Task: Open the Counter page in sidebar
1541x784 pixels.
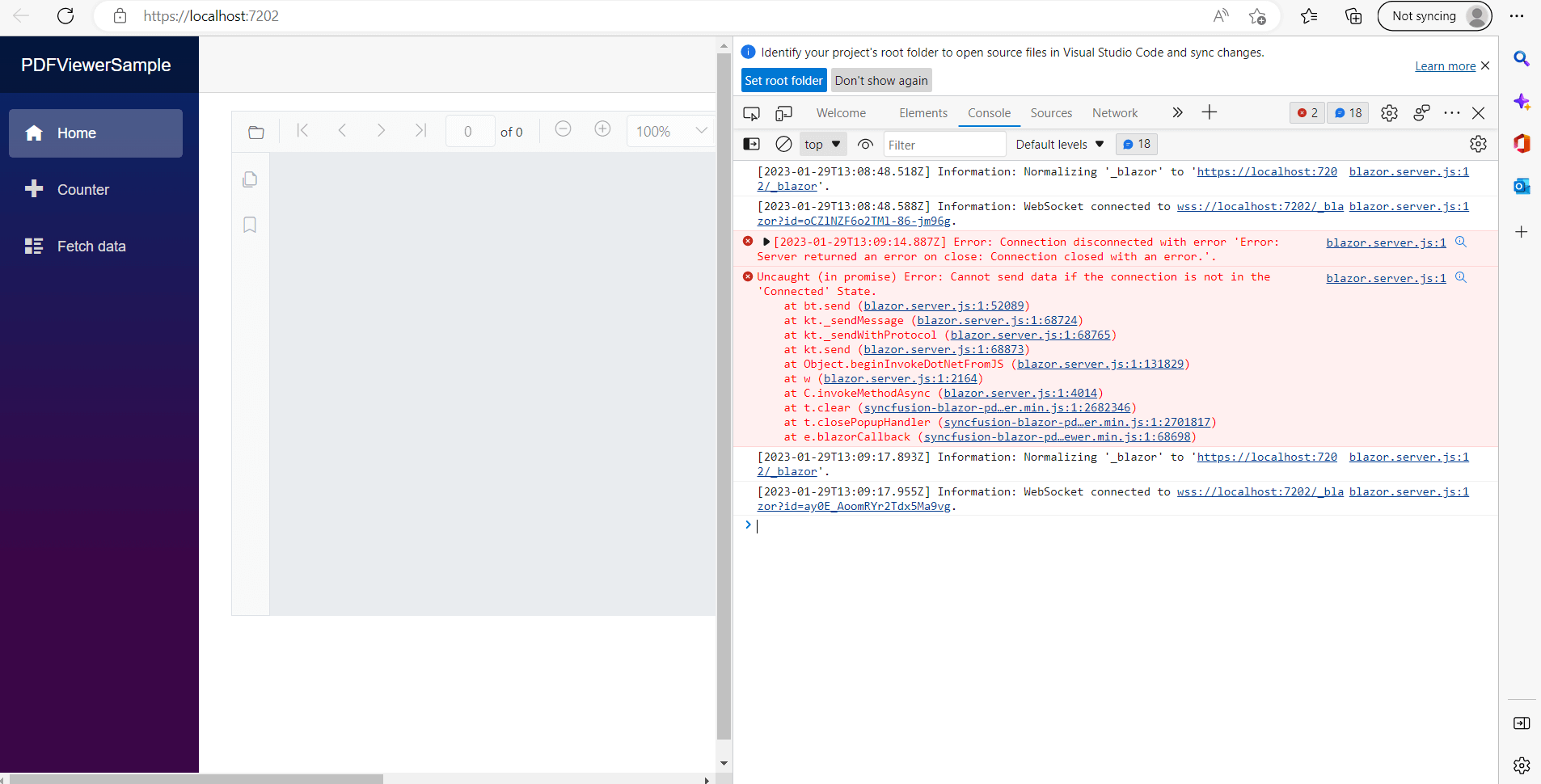Action: 82,189
